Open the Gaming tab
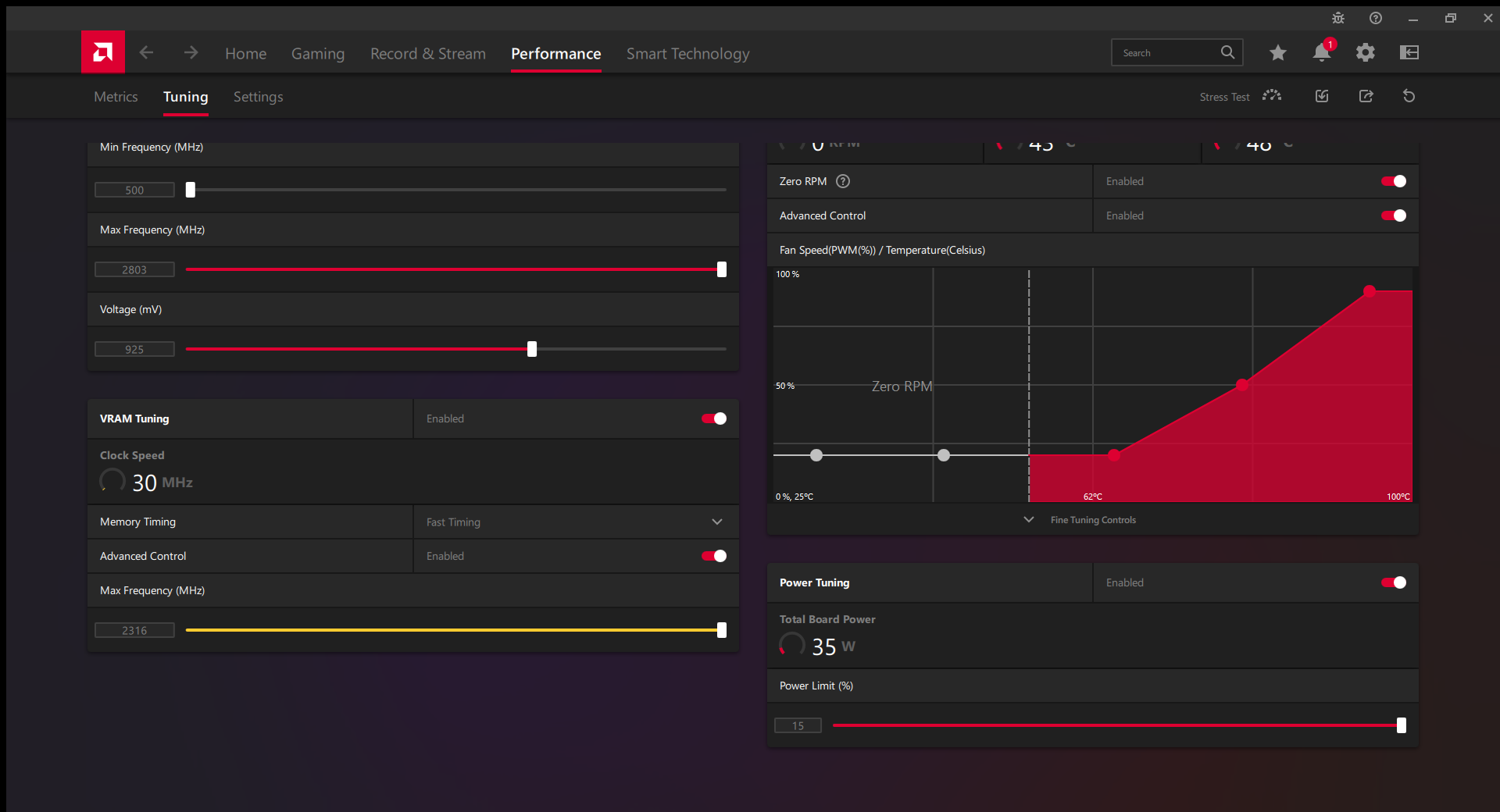 tap(318, 53)
